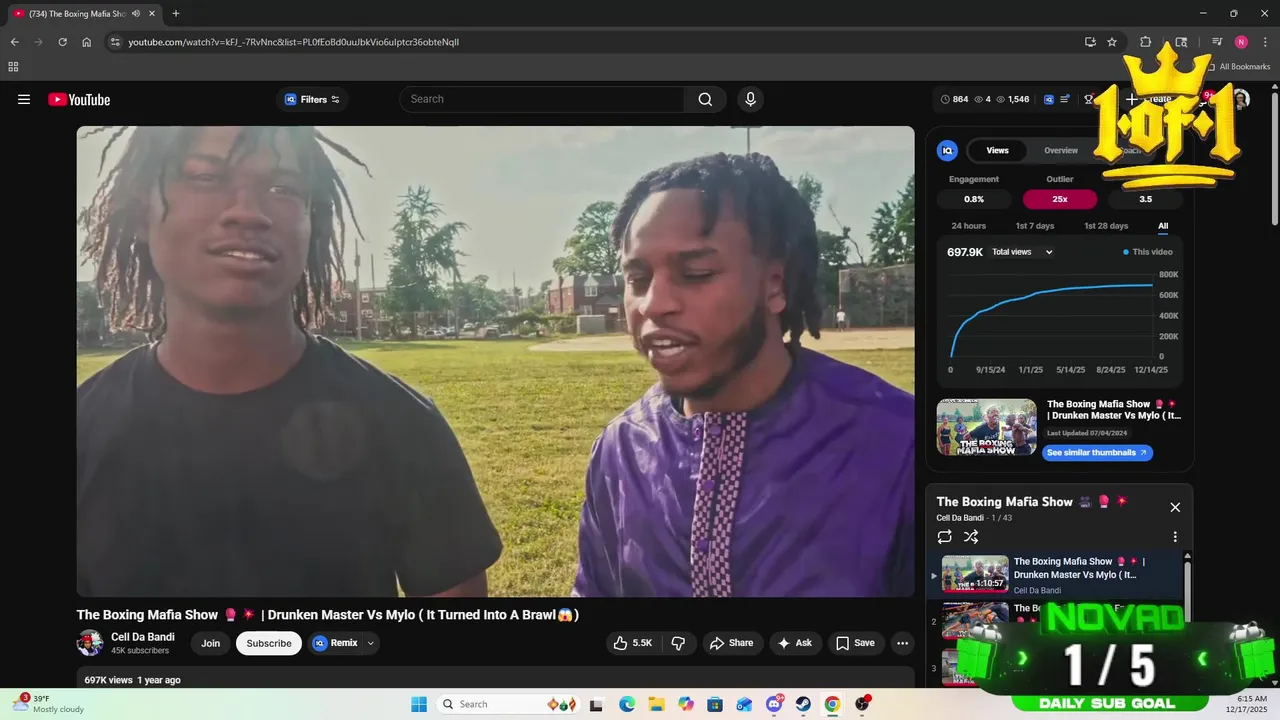
Task: Go back in browser
Action: coord(14,42)
